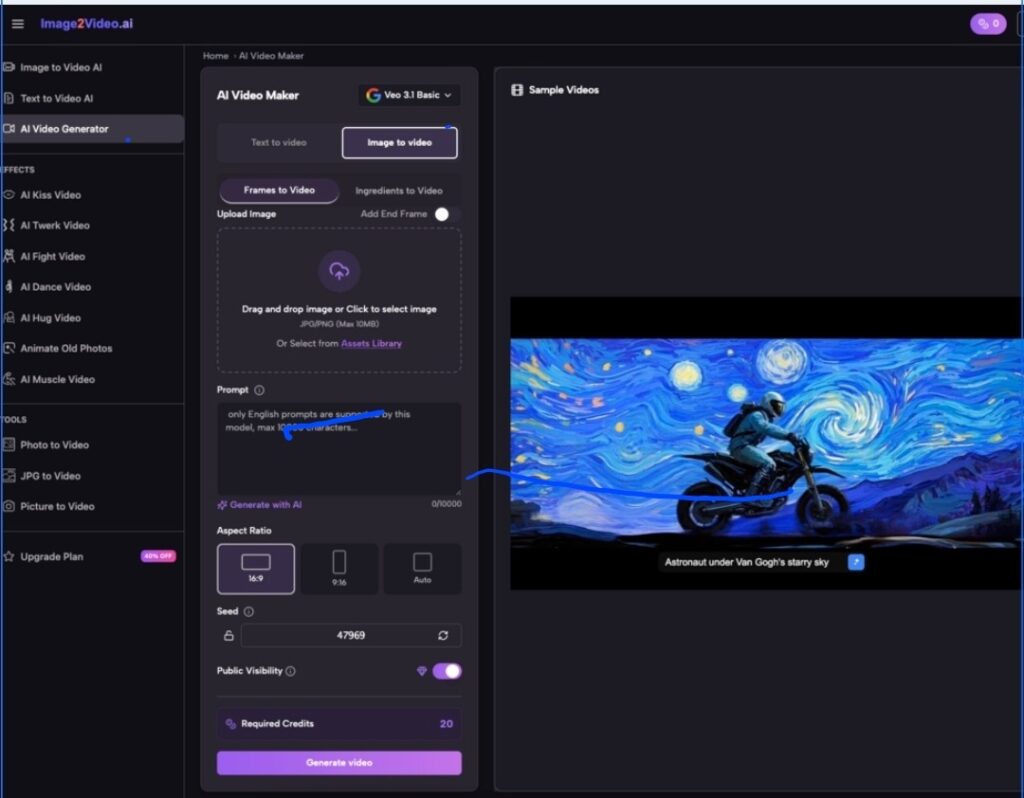This screenshot has width=1024, height=798.
Task: Switch to the Ingredients to Video tab
Action: [x=399, y=191]
